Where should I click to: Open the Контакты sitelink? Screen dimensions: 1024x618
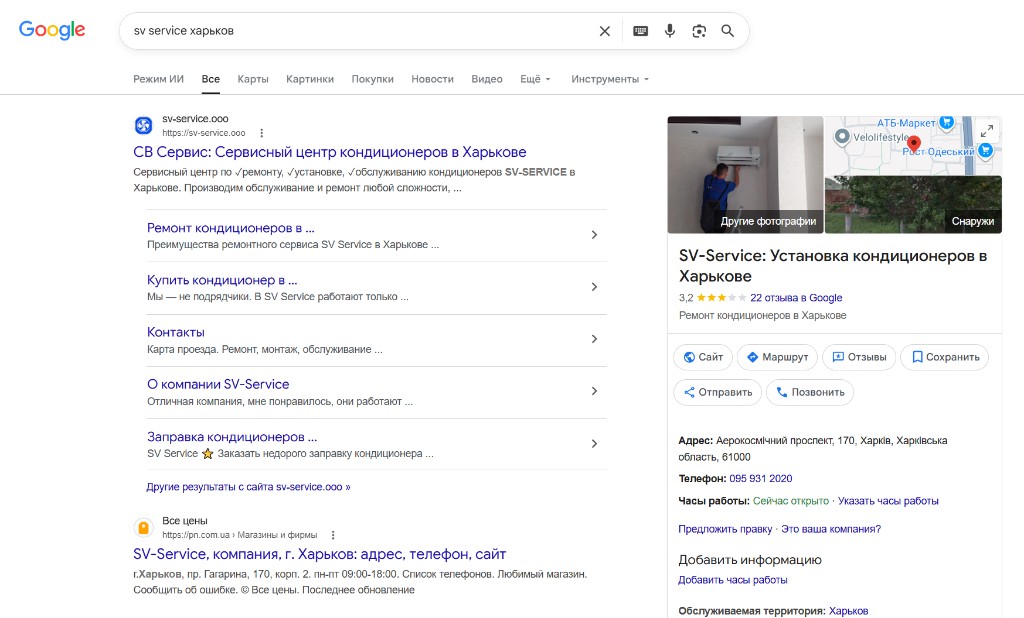tap(176, 332)
